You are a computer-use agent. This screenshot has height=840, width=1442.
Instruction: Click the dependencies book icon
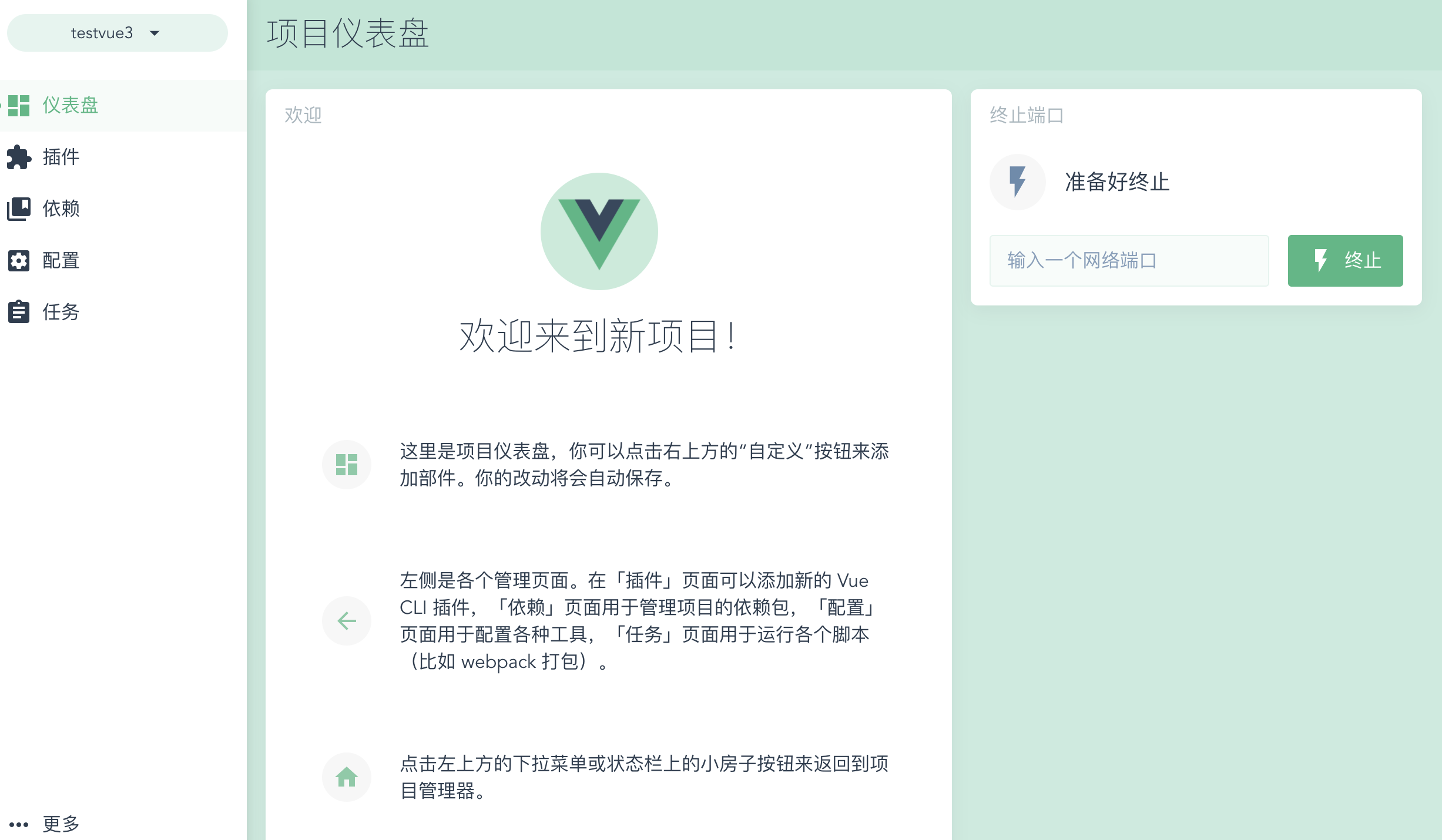click(19, 209)
